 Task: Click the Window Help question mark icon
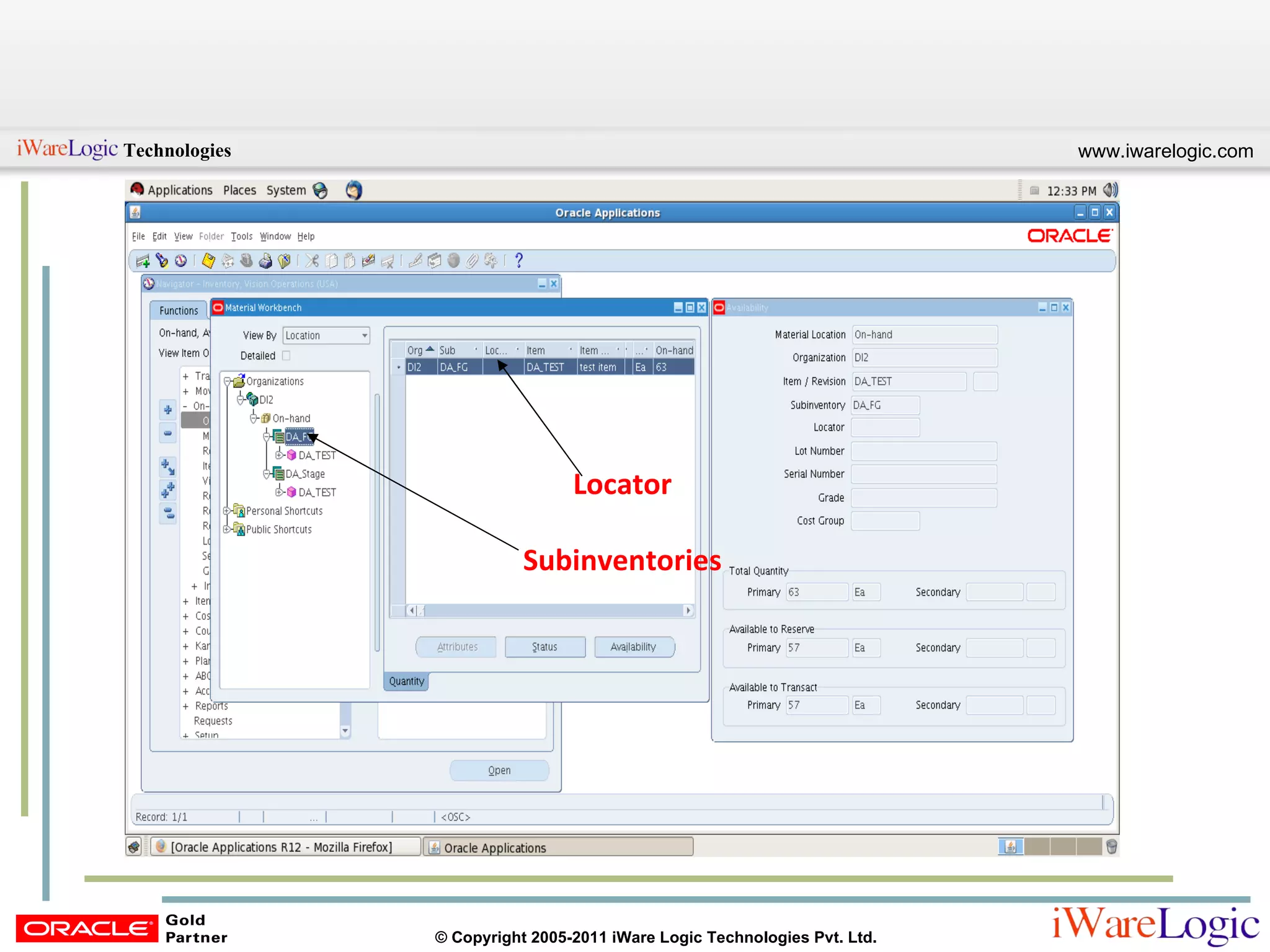tap(519, 261)
